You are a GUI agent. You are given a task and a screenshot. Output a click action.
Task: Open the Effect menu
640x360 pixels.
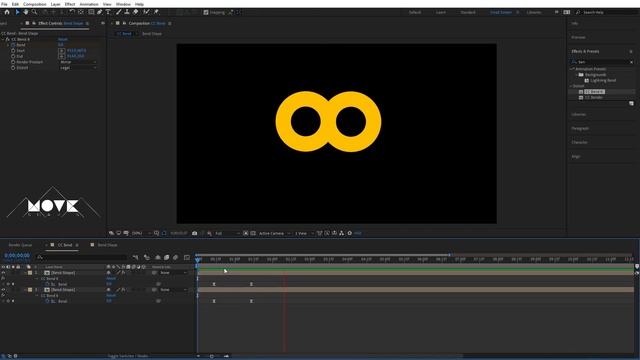point(70,4)
